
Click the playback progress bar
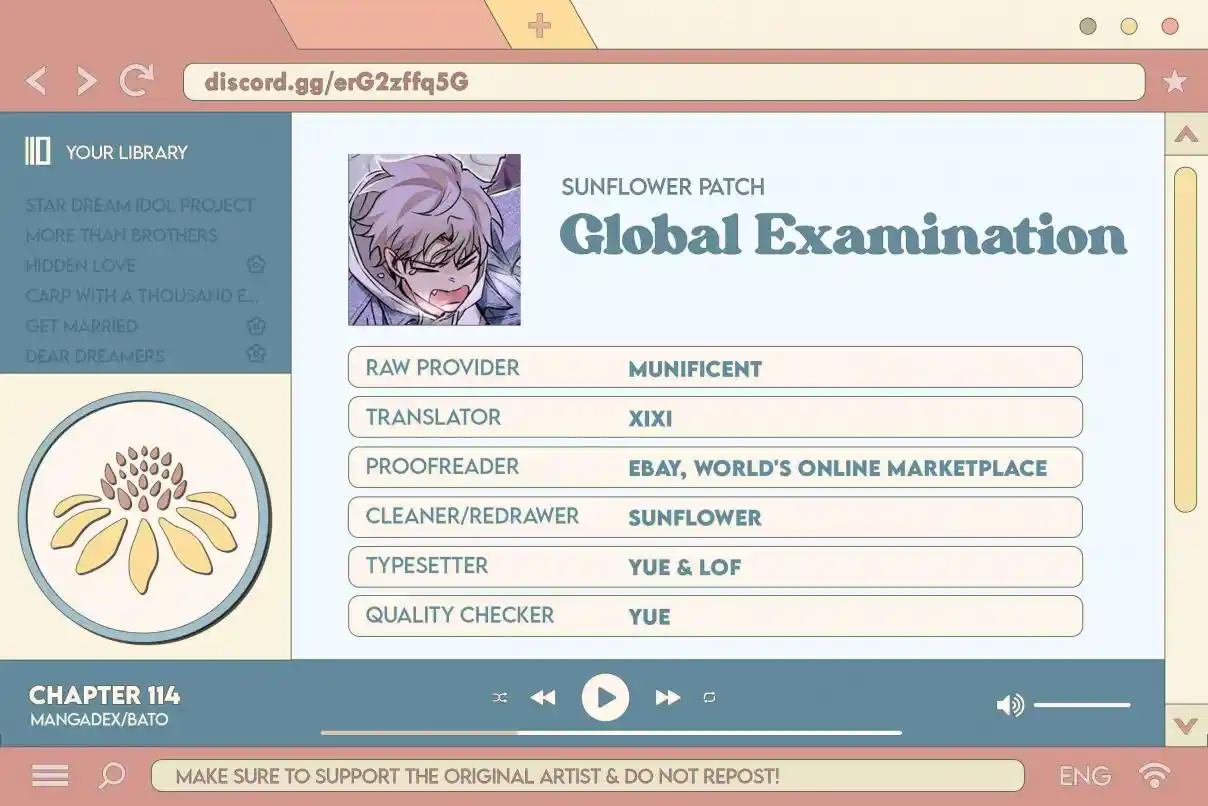coord(611,732)
